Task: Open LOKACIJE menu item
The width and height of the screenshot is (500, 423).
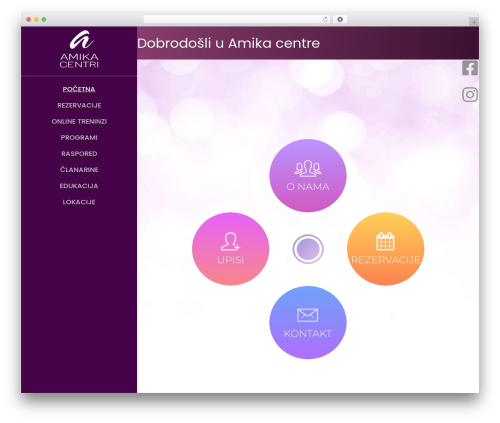Action: point(79,202)
